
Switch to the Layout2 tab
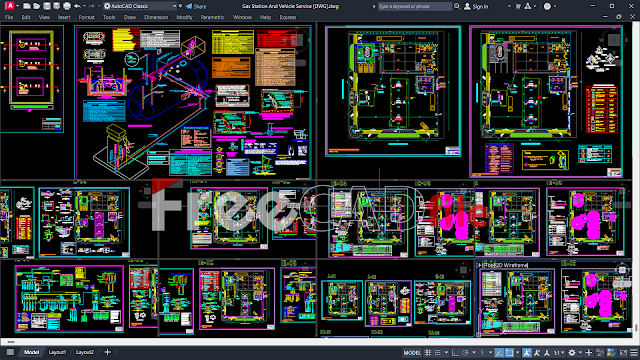pyautogui.click(x=85, y=352)
